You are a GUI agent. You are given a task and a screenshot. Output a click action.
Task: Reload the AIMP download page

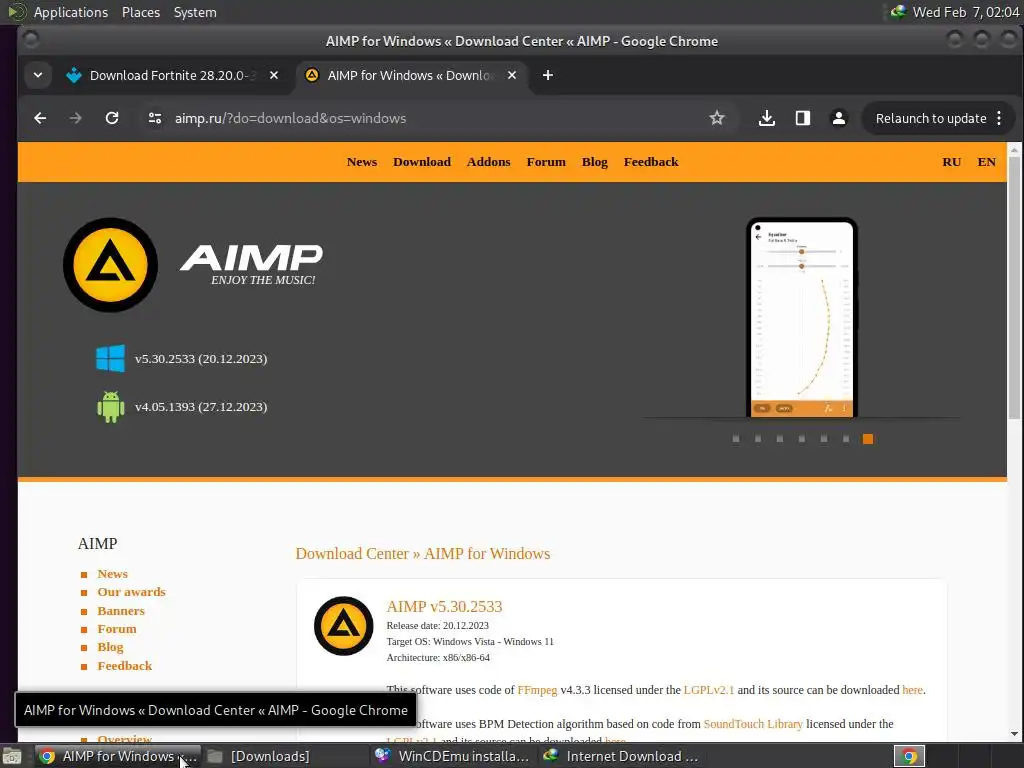[x=112, y=118]
